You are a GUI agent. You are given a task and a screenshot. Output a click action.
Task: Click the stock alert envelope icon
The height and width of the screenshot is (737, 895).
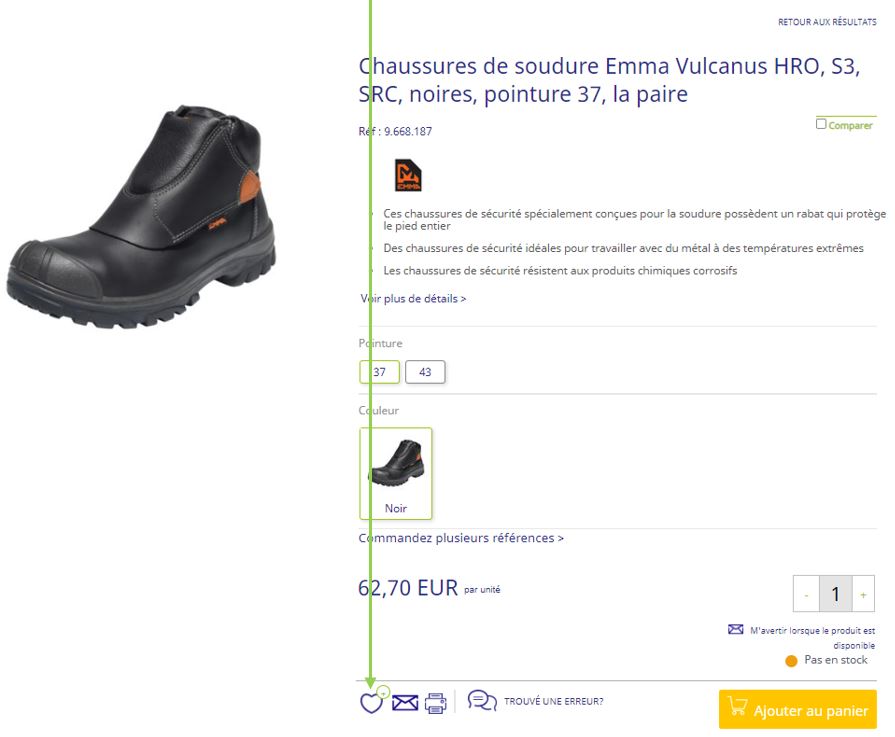point(736,629)
